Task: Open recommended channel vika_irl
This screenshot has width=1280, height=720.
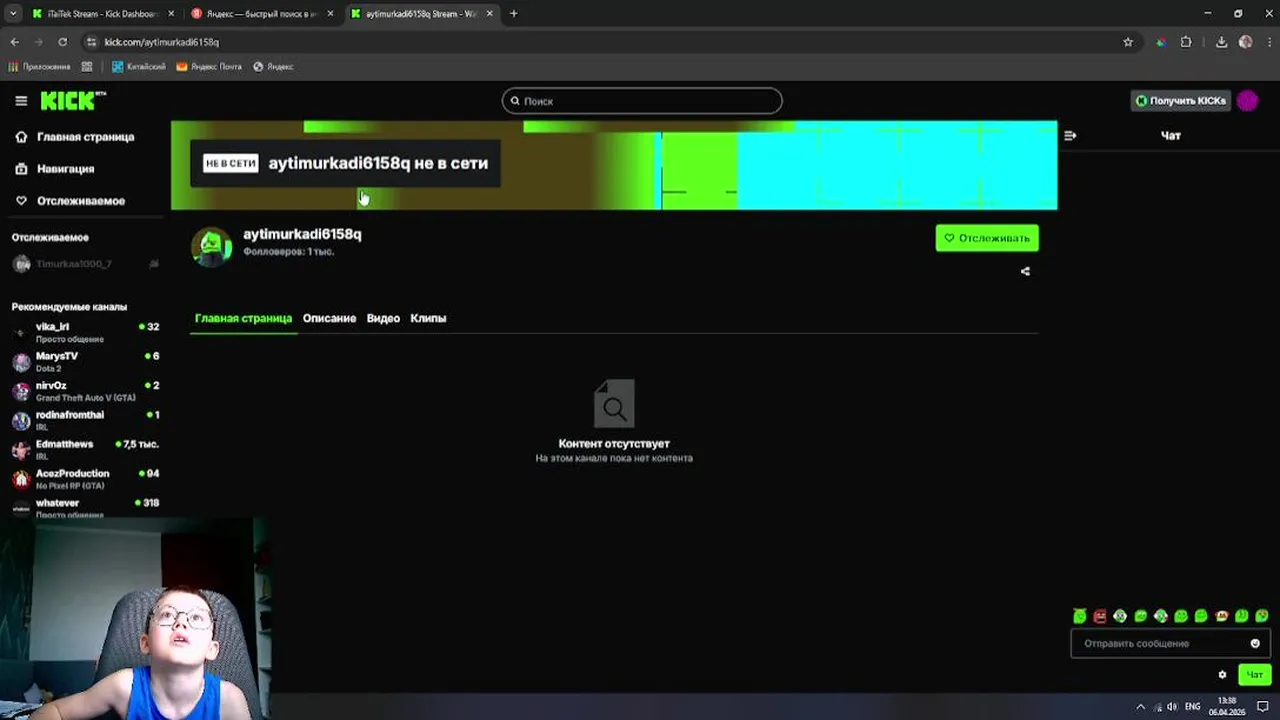Action: [x=85, y=332]
